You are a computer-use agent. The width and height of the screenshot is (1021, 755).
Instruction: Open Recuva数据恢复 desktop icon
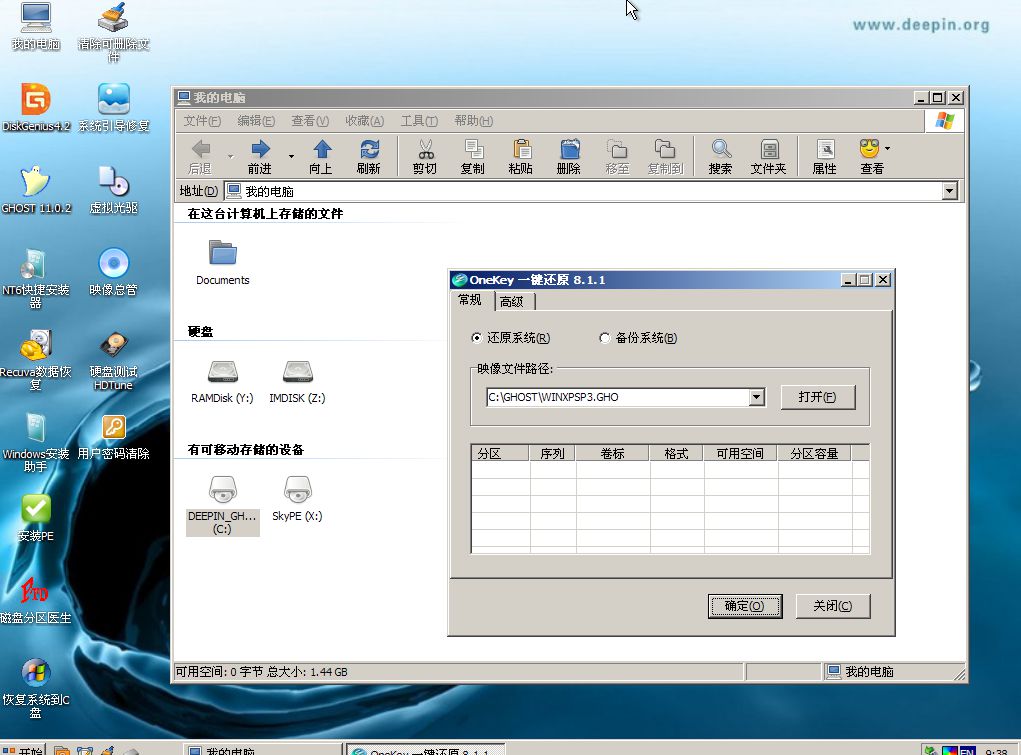[x=36, y=360]
